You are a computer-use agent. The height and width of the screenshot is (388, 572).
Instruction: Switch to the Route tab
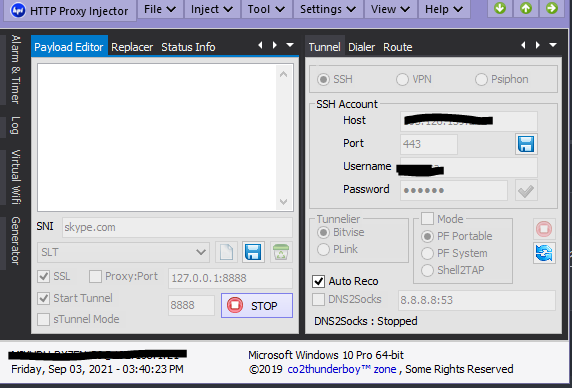coord(398,47)
